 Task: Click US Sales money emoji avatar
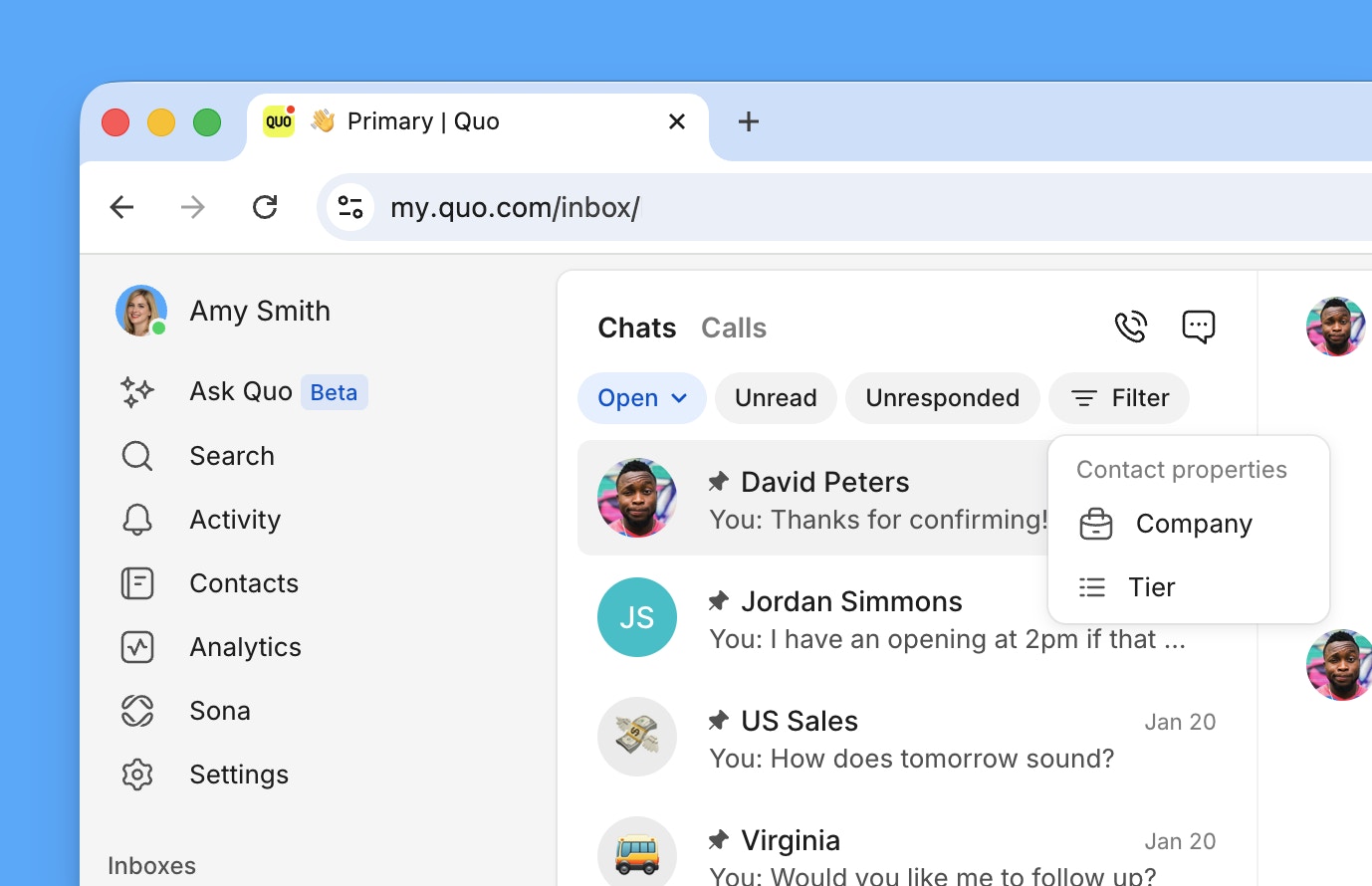(637, 737)
